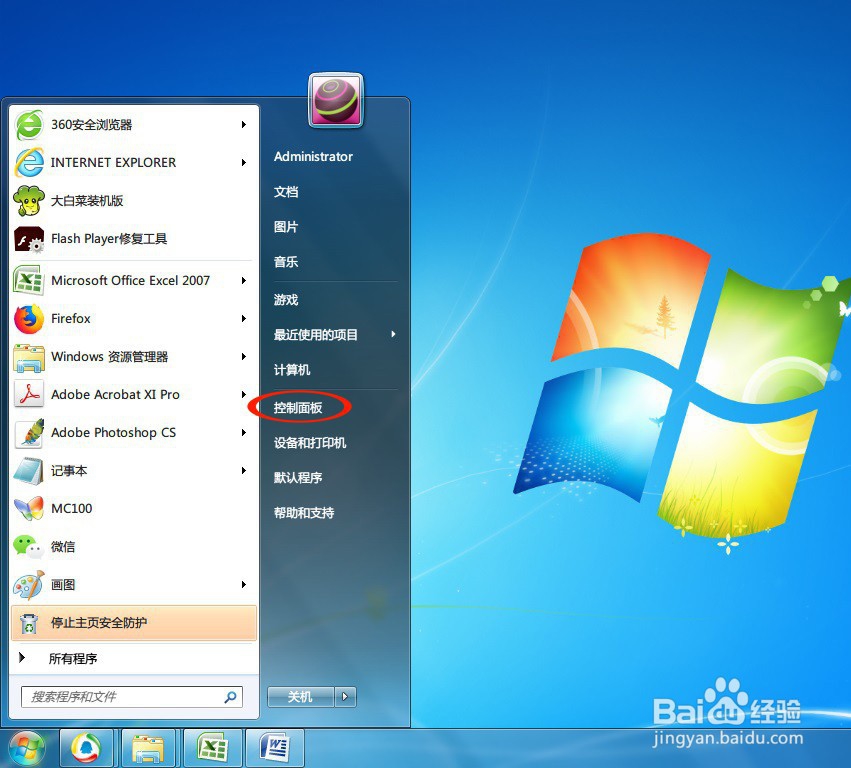The image size is (851, 768).
Task: Click the 记事本 notepad icon
Action: point(29,471)
